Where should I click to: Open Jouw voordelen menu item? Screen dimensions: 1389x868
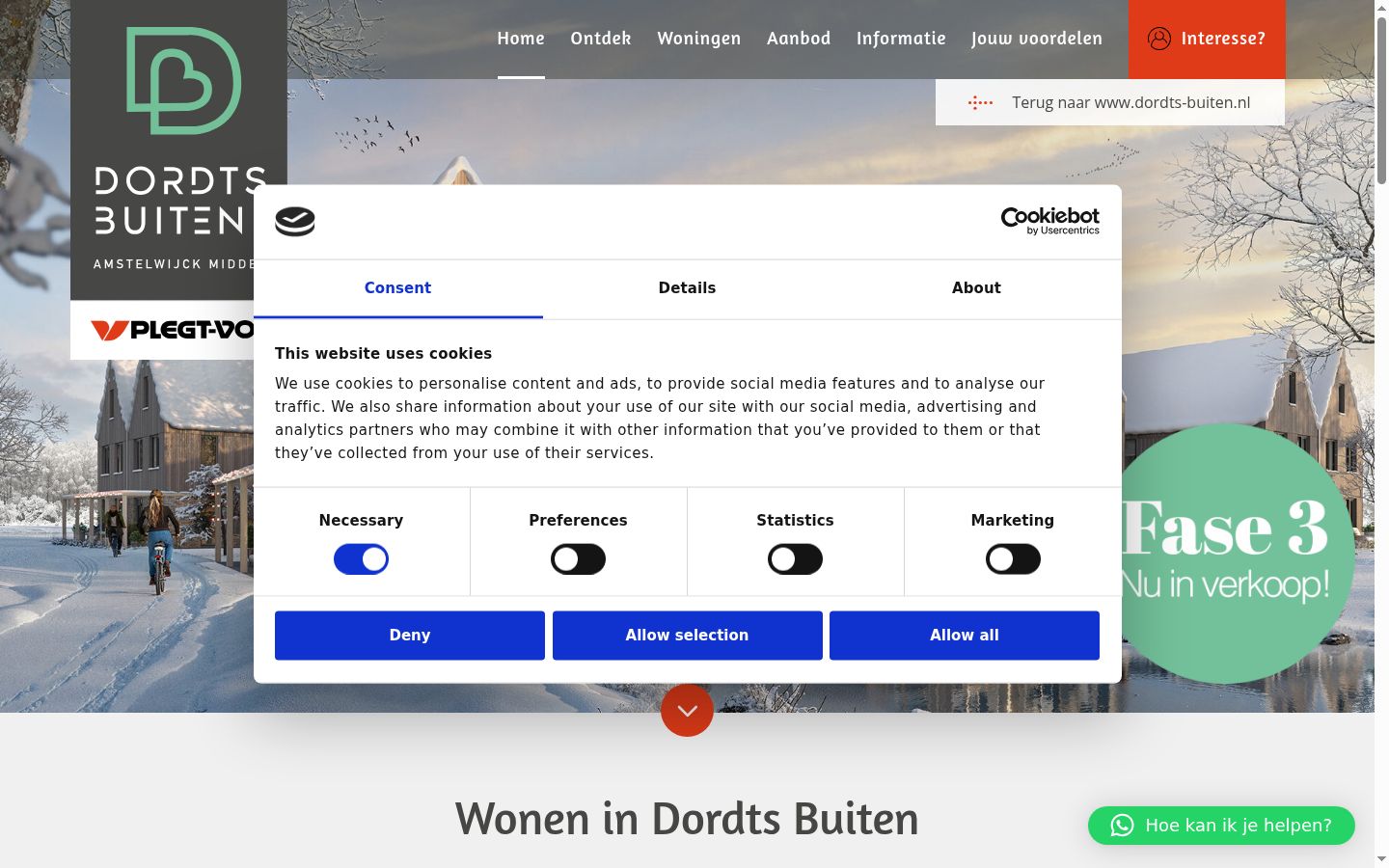tap(1037, 39)
